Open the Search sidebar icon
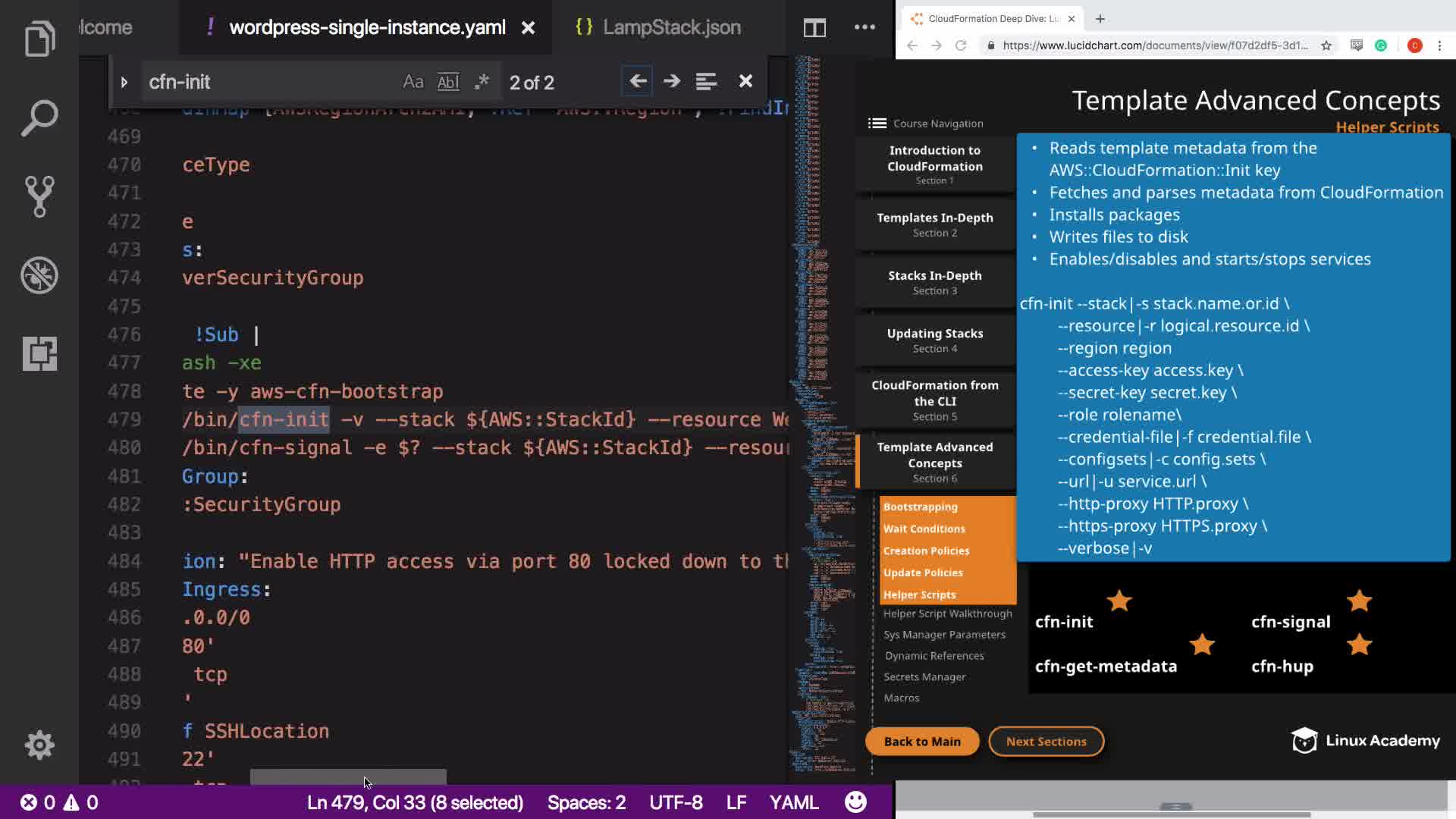The width and height of the screenshot is (1456, 819). [39, 118]
